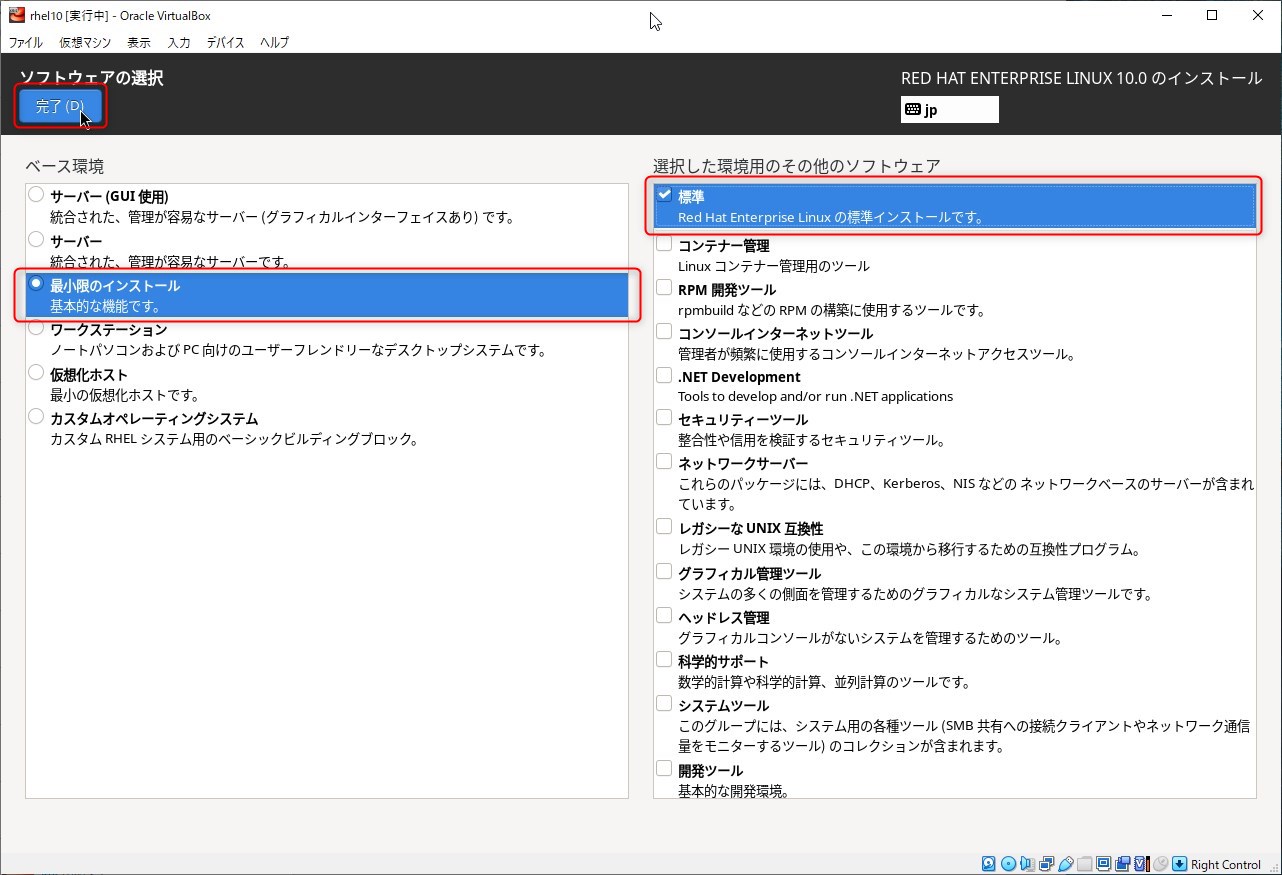Click the mouse integration status icon
1282x875 pixels.
pyautogui.click(x=1160, y=864)
